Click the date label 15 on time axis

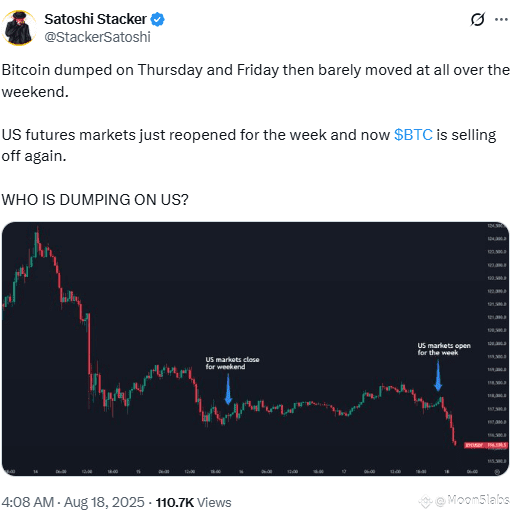click(x=138, y=472)
